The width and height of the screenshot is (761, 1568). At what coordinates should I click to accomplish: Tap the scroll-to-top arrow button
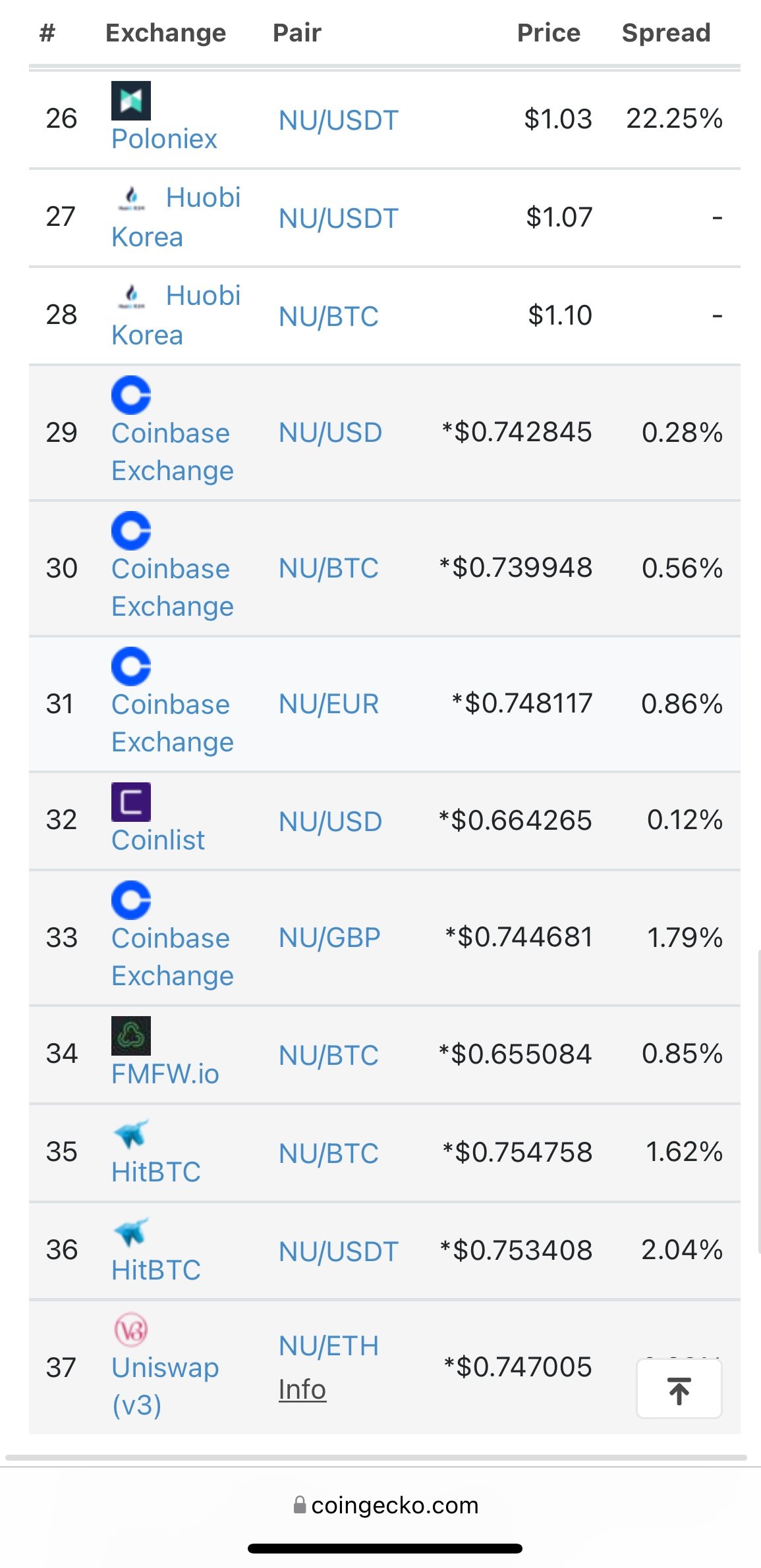679,1389
